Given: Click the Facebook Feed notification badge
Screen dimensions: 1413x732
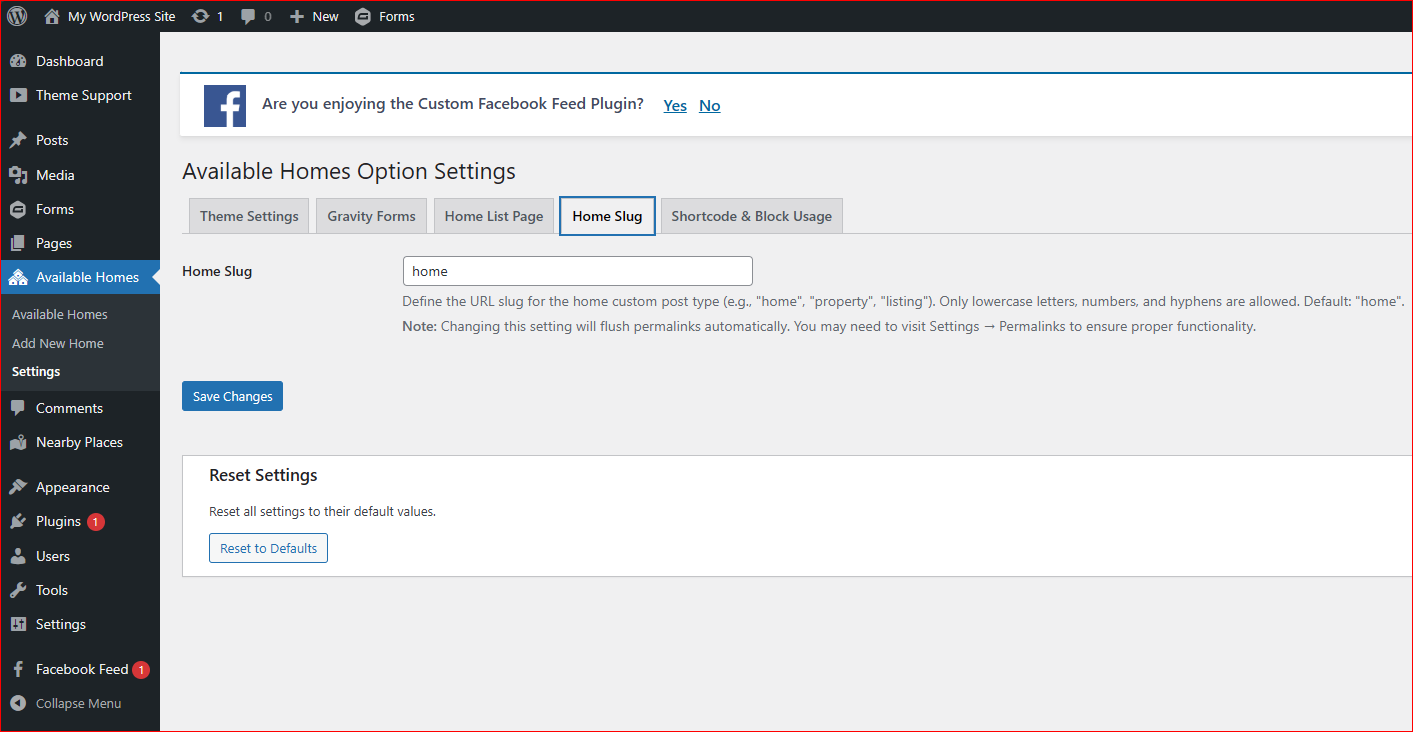Looking at the screenshot, I should tap(141, 669).
